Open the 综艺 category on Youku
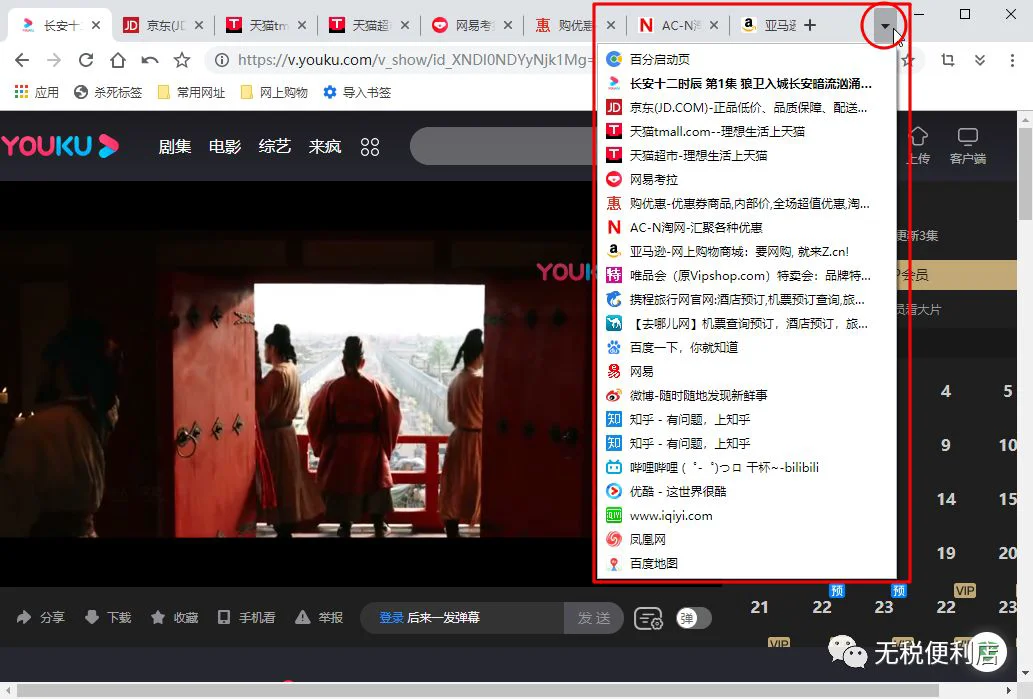The image size is (1033, 699). point(275,146)
